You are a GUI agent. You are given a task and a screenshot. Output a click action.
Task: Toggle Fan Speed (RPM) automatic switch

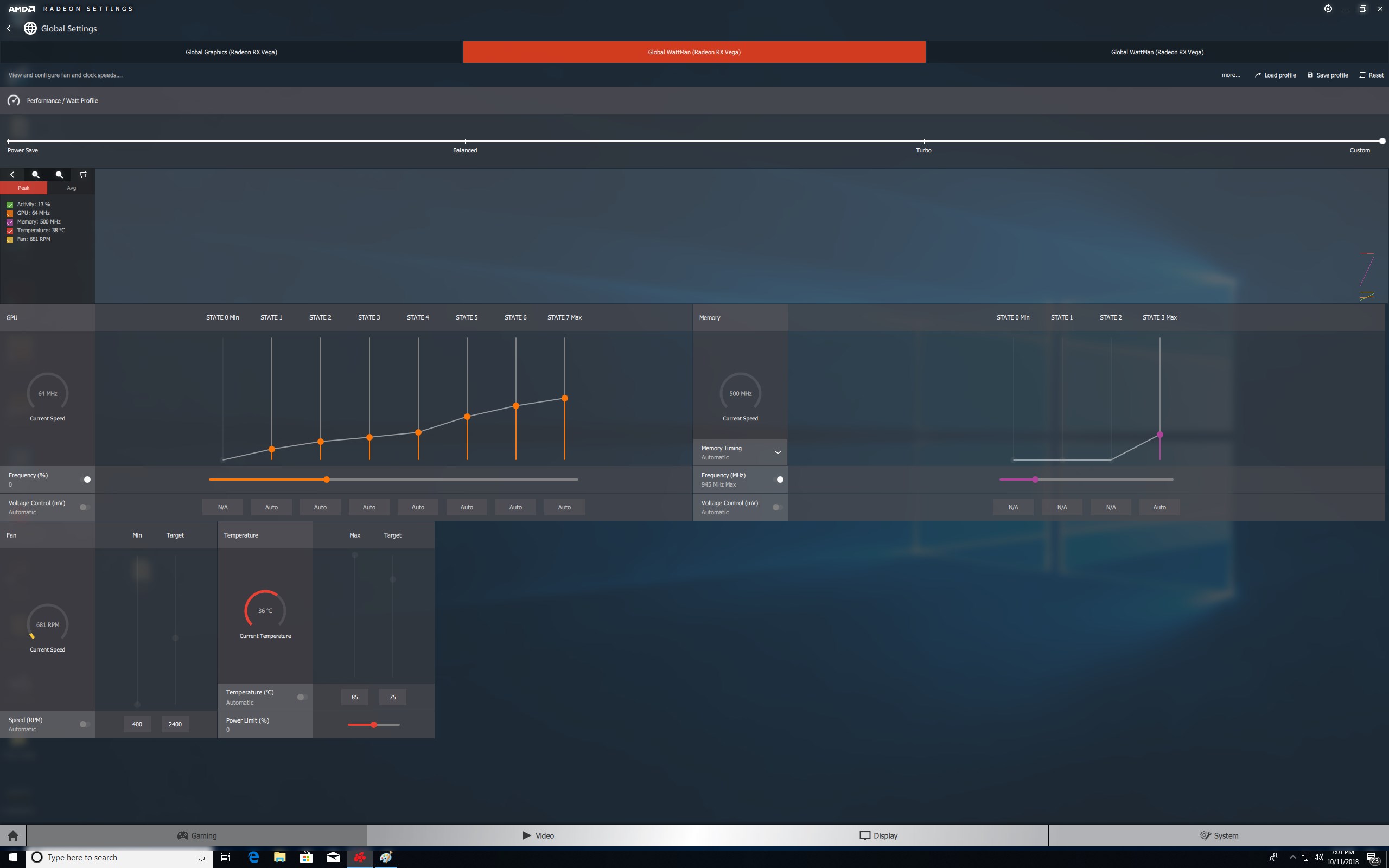(x=85, y=724)
